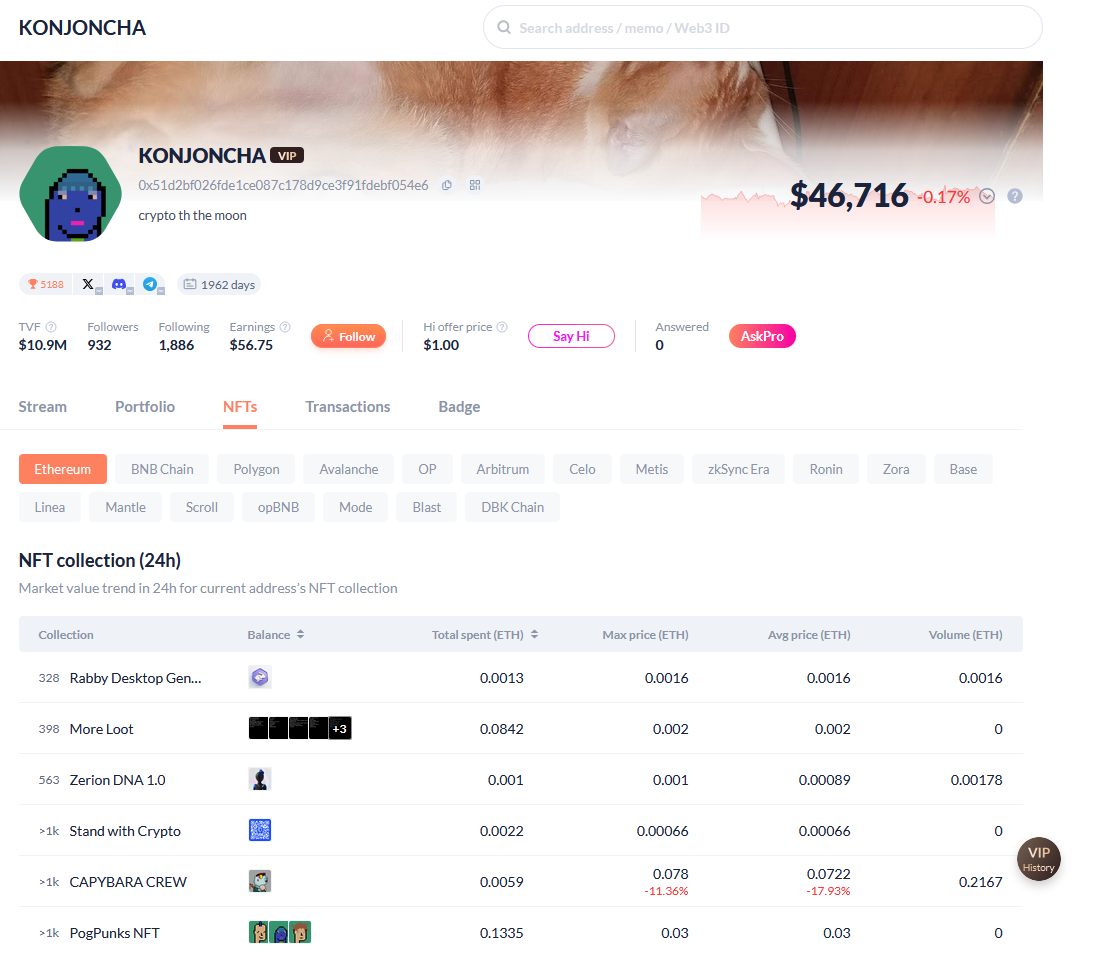Click the wallet address 0x51d2bf...f054e6 text
The image size is (1095, 957).
(283, 185)
